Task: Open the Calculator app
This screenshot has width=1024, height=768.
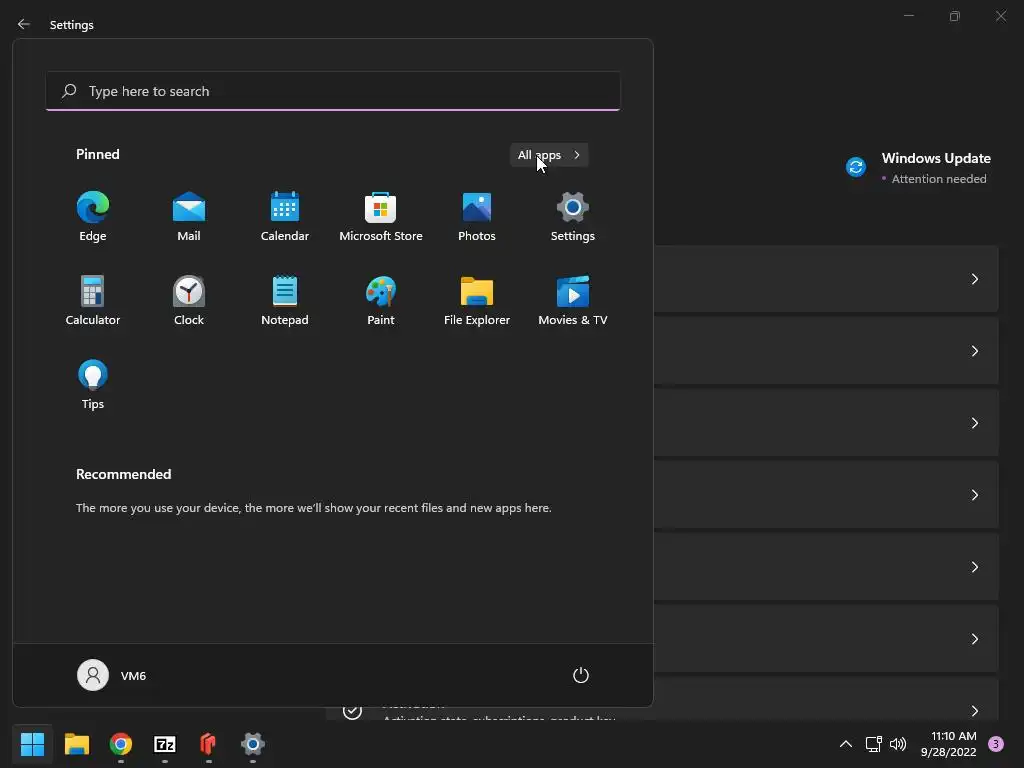Action: click(x=93, y=300)
